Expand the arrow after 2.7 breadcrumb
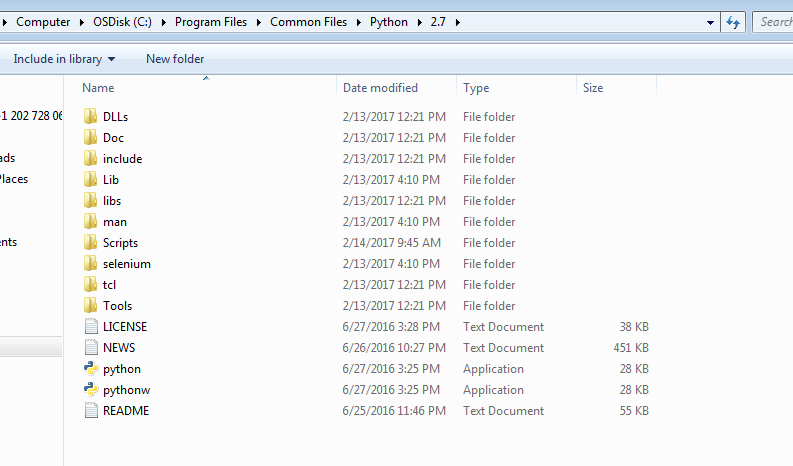The image size is (793, 466). [457, 22]
